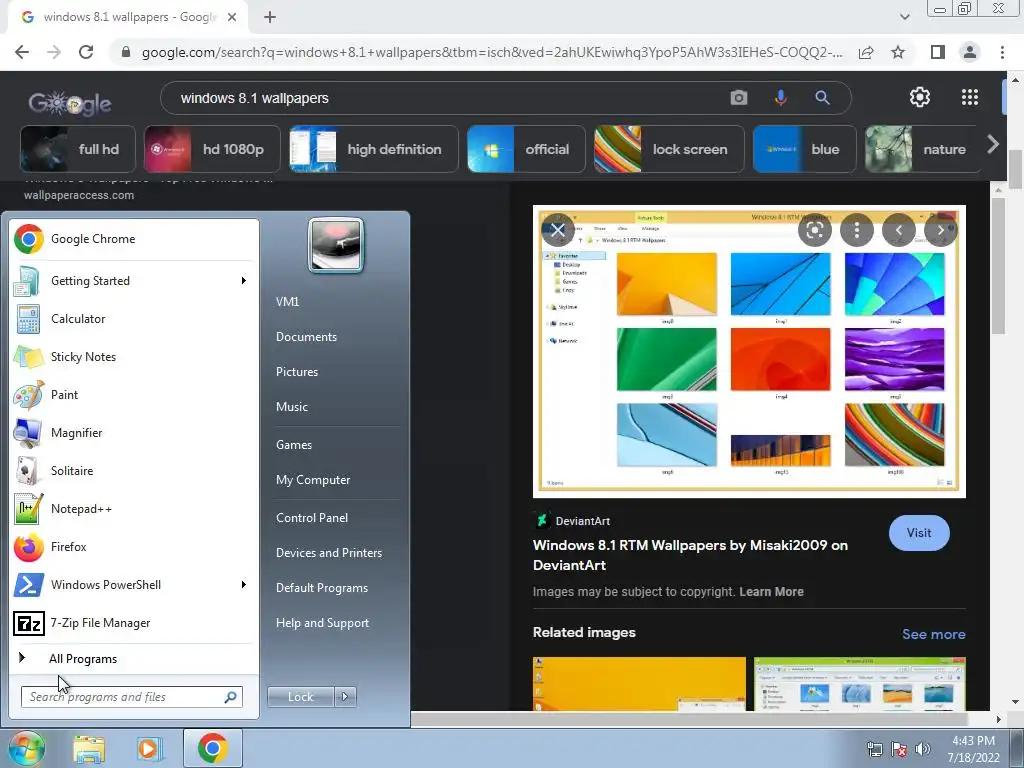This screenshot has width=1024, height=768.
Task: Click the Visit button
Action: click(x=919, y=533)
